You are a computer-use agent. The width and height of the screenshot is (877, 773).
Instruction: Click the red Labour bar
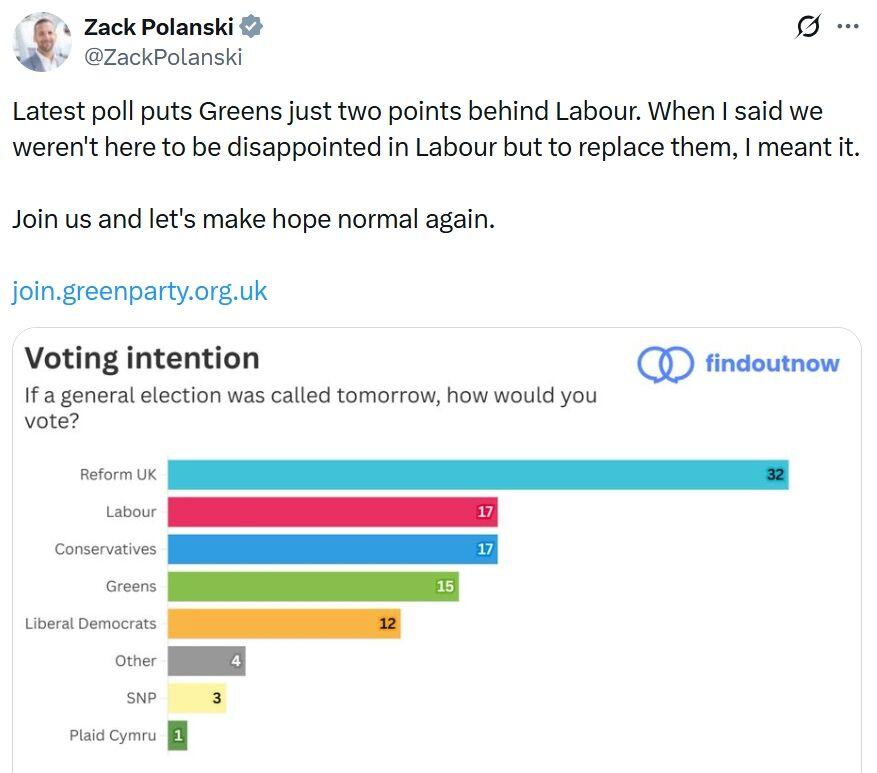332,512
